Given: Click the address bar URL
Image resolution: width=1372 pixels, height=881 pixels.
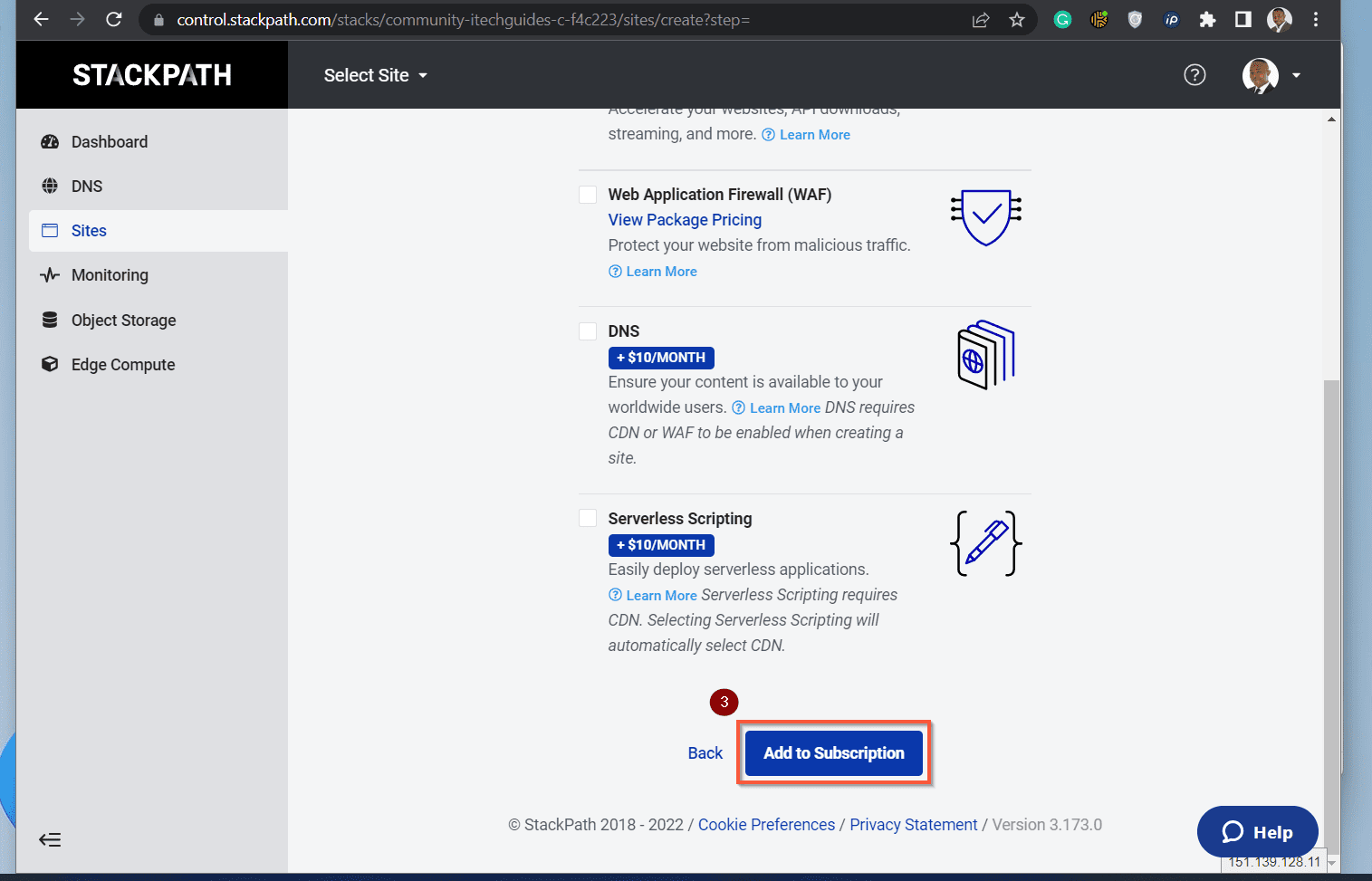Looking at the screenshot, I should pyautogui.click(x=463, y=20).
